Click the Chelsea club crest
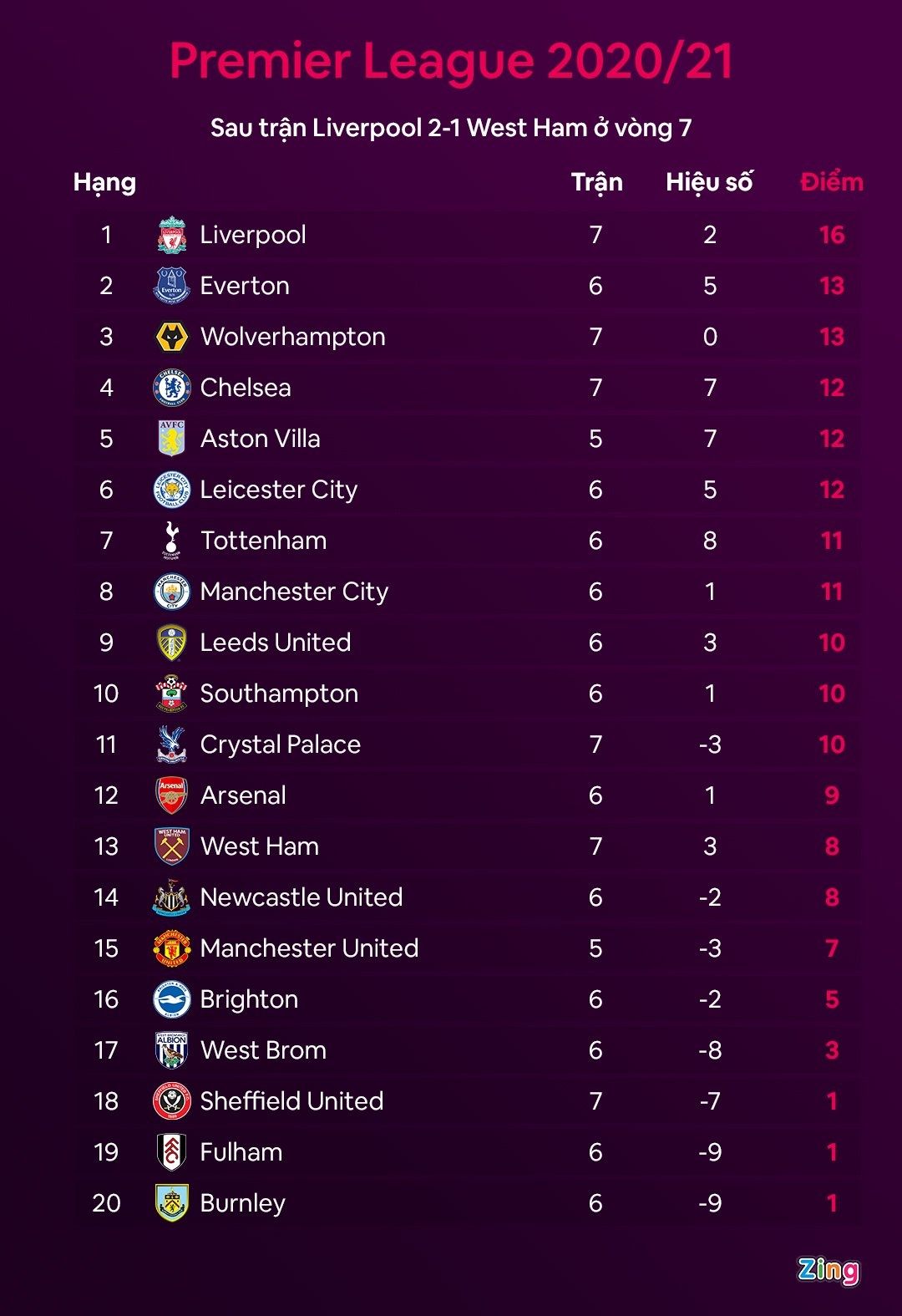Image resolution: width=902 pixels, height=1316 pixels. coord(172,388)
